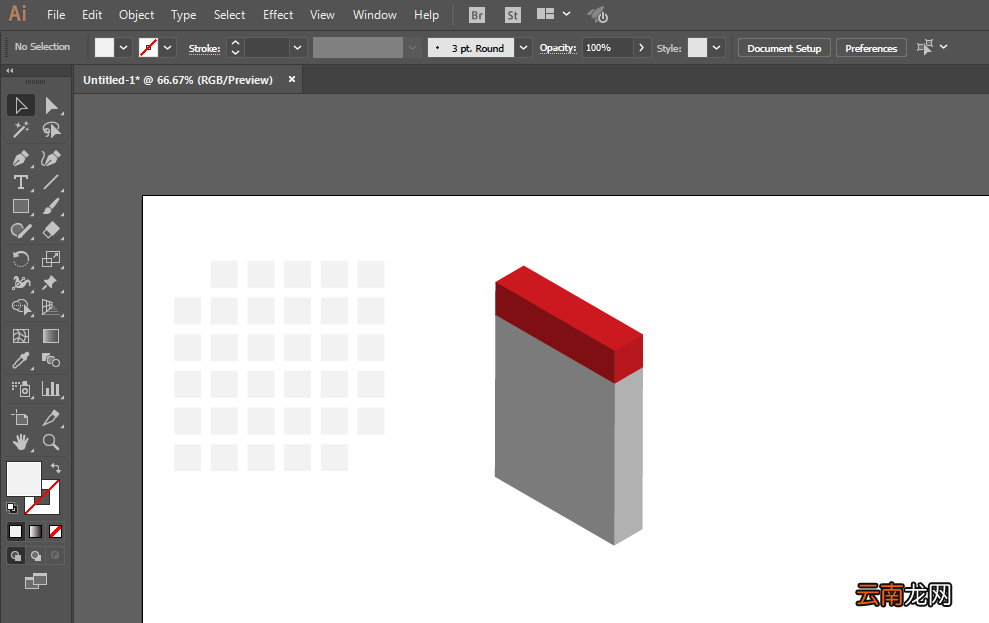Set paint mode to None

[x=56, y=532]
